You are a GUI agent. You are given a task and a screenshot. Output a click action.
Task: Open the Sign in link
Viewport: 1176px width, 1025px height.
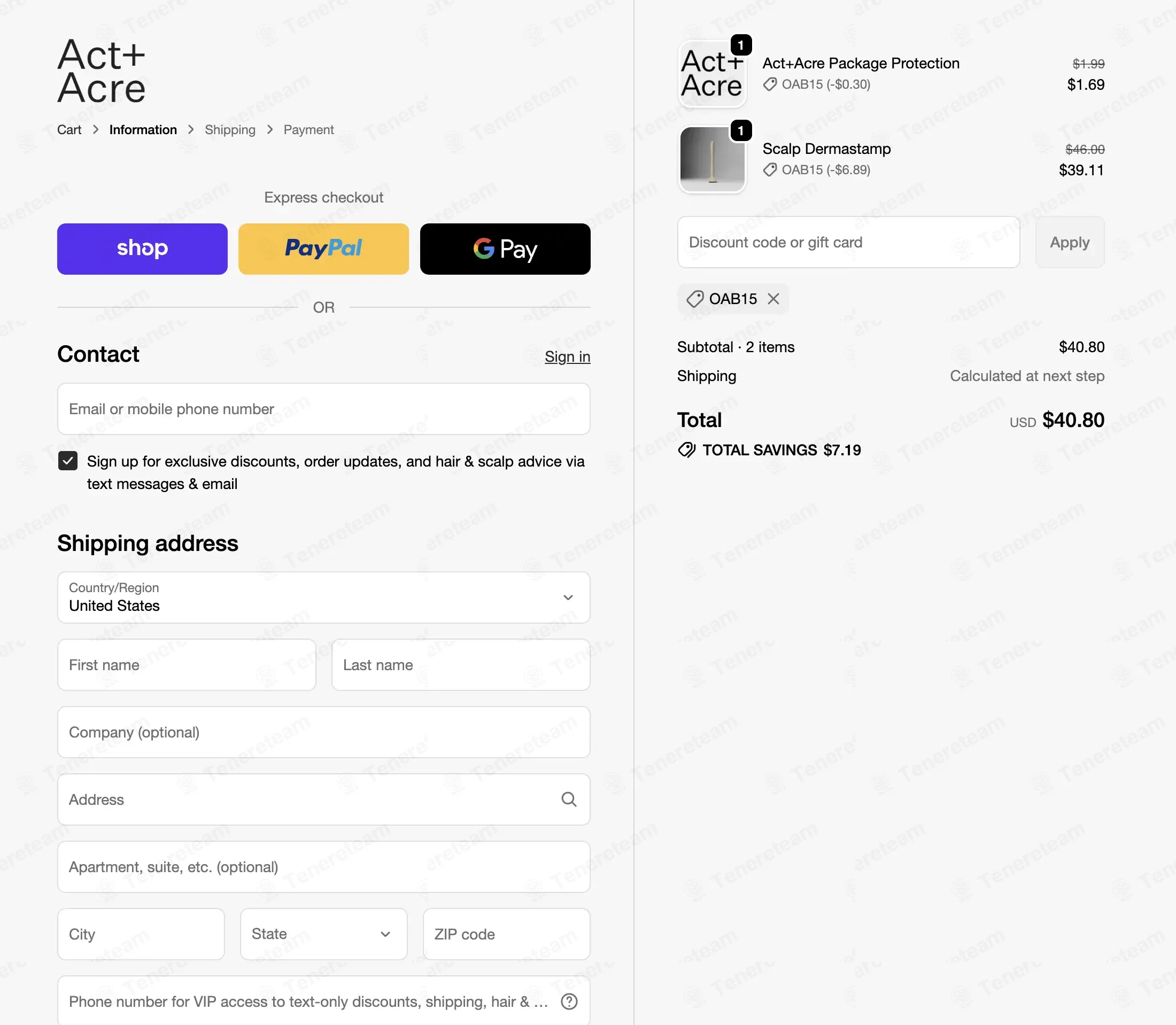point(567,356)
